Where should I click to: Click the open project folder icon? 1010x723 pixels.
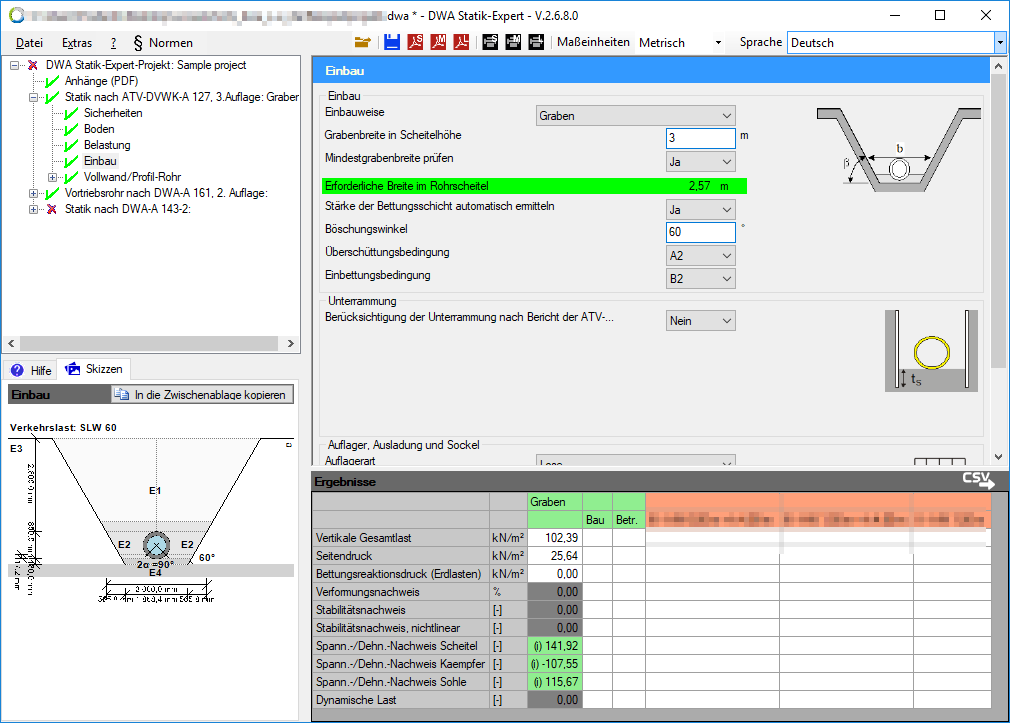[x=363, y=42]
